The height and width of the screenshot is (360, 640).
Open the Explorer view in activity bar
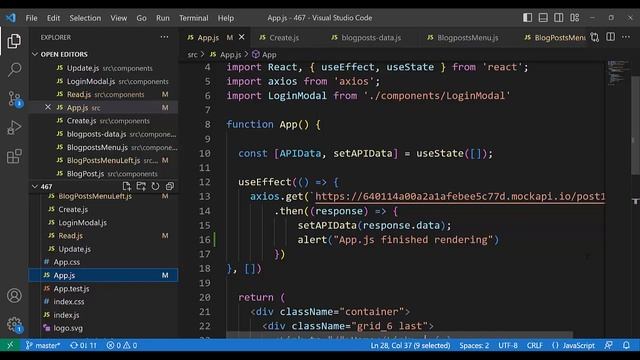coord(14,41)
